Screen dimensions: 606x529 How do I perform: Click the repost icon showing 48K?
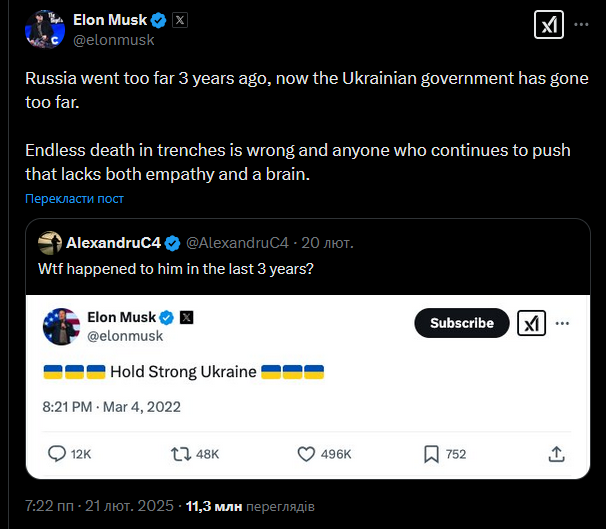pos(181,454)
